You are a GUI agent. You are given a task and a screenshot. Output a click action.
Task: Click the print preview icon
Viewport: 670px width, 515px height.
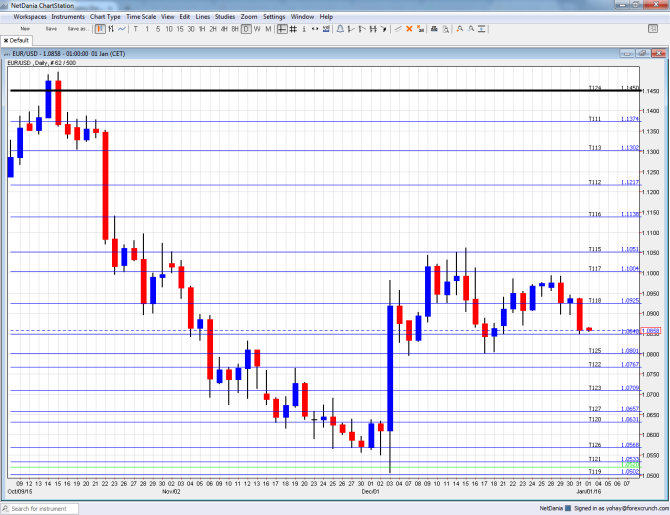click(446, 29)
